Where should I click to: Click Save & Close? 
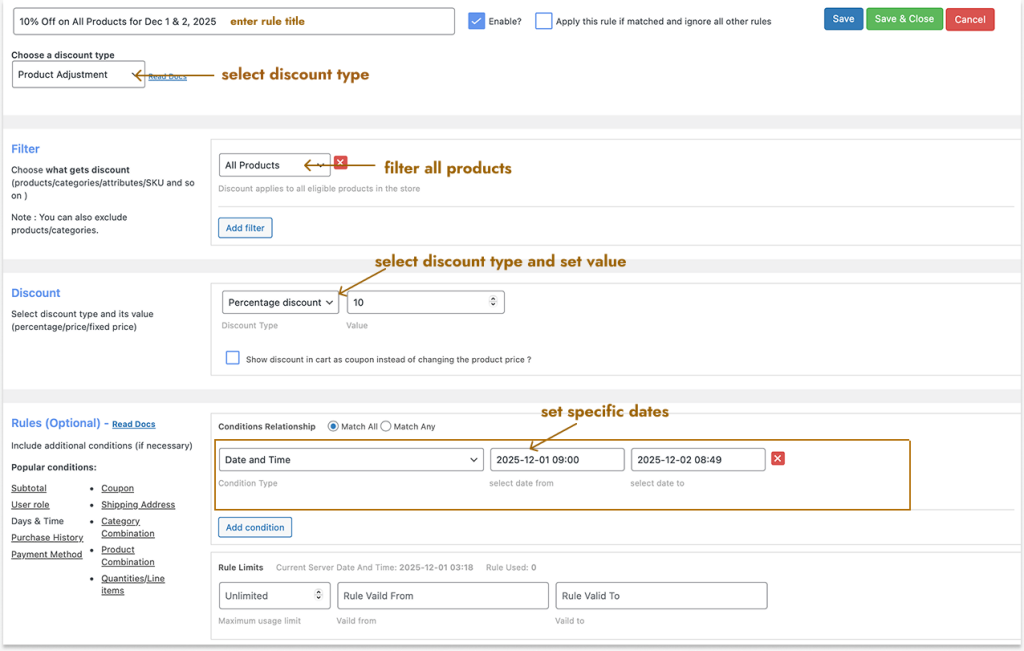pyautogui.click(x=903, y=18)
